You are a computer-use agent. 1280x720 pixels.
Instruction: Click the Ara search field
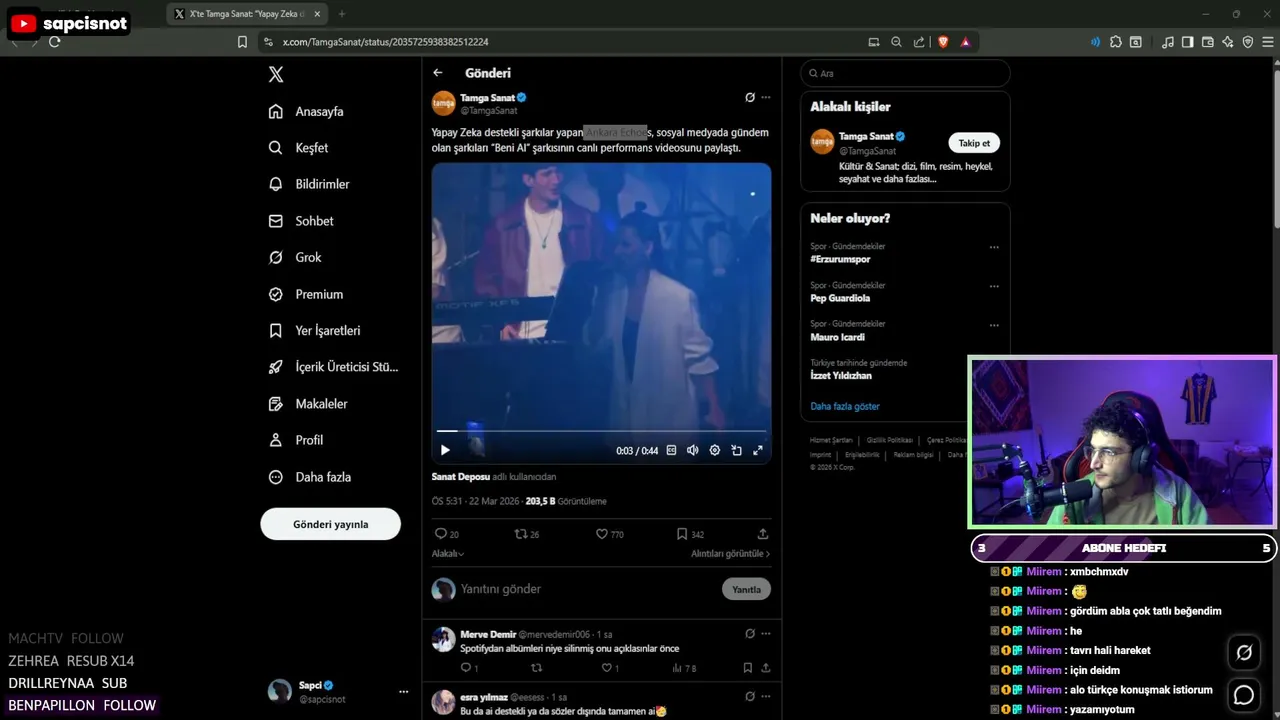905,73
